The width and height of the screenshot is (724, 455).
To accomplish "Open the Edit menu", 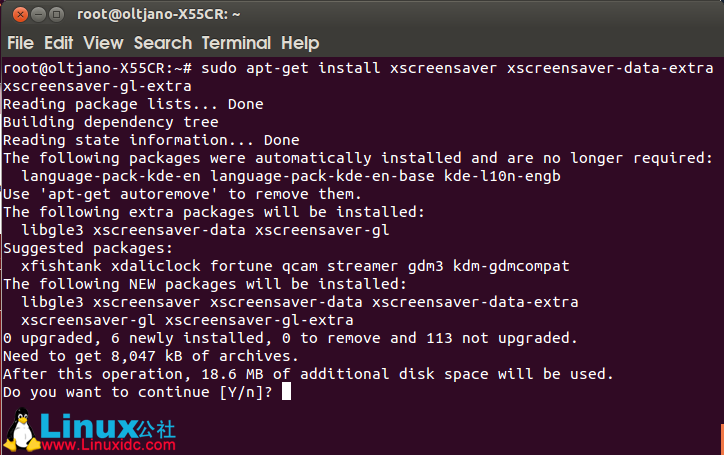I will click(58, 43).
